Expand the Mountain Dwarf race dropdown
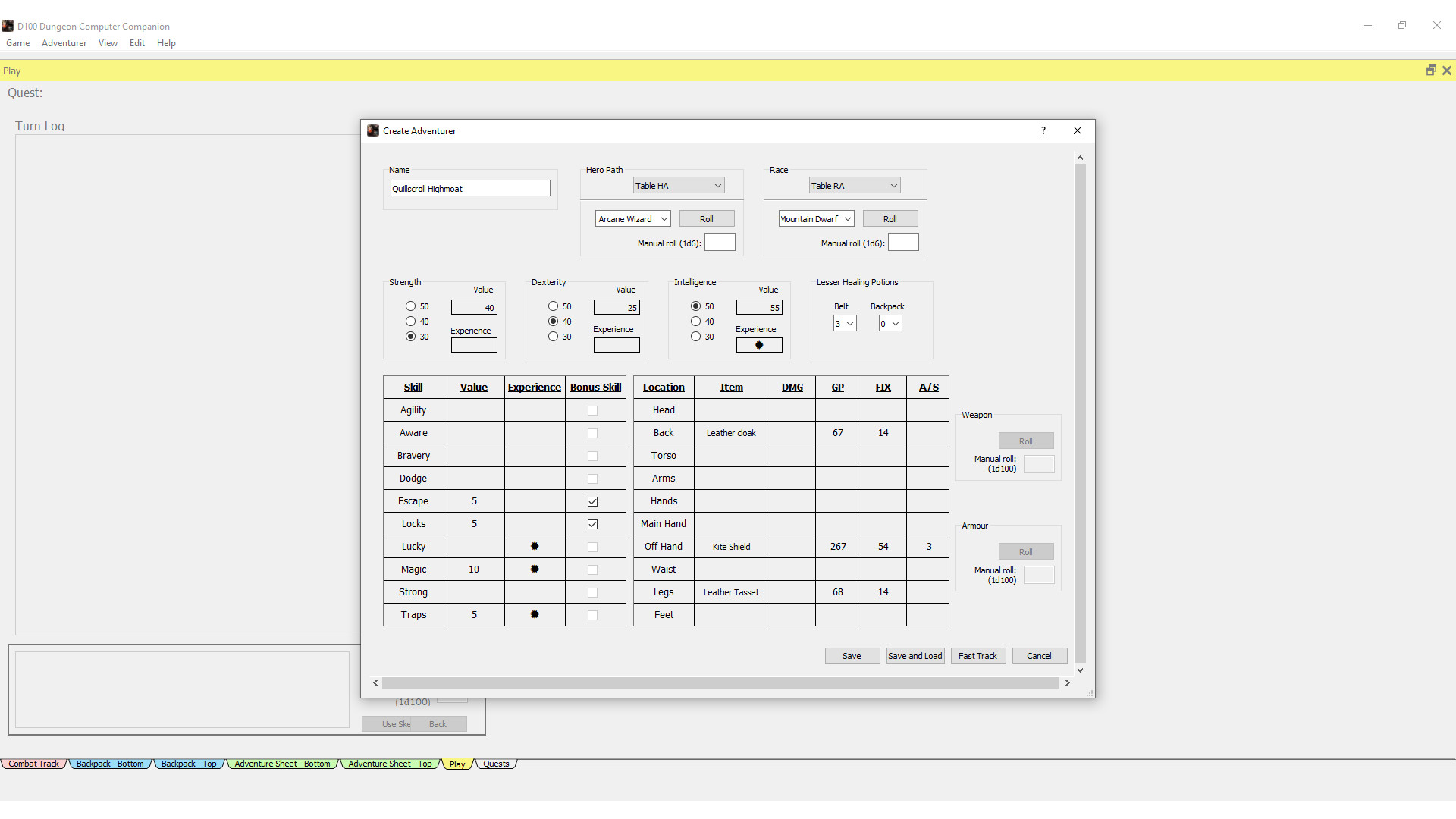The width and height of the screenshot is (1456, 819). (x=816, y=219)
